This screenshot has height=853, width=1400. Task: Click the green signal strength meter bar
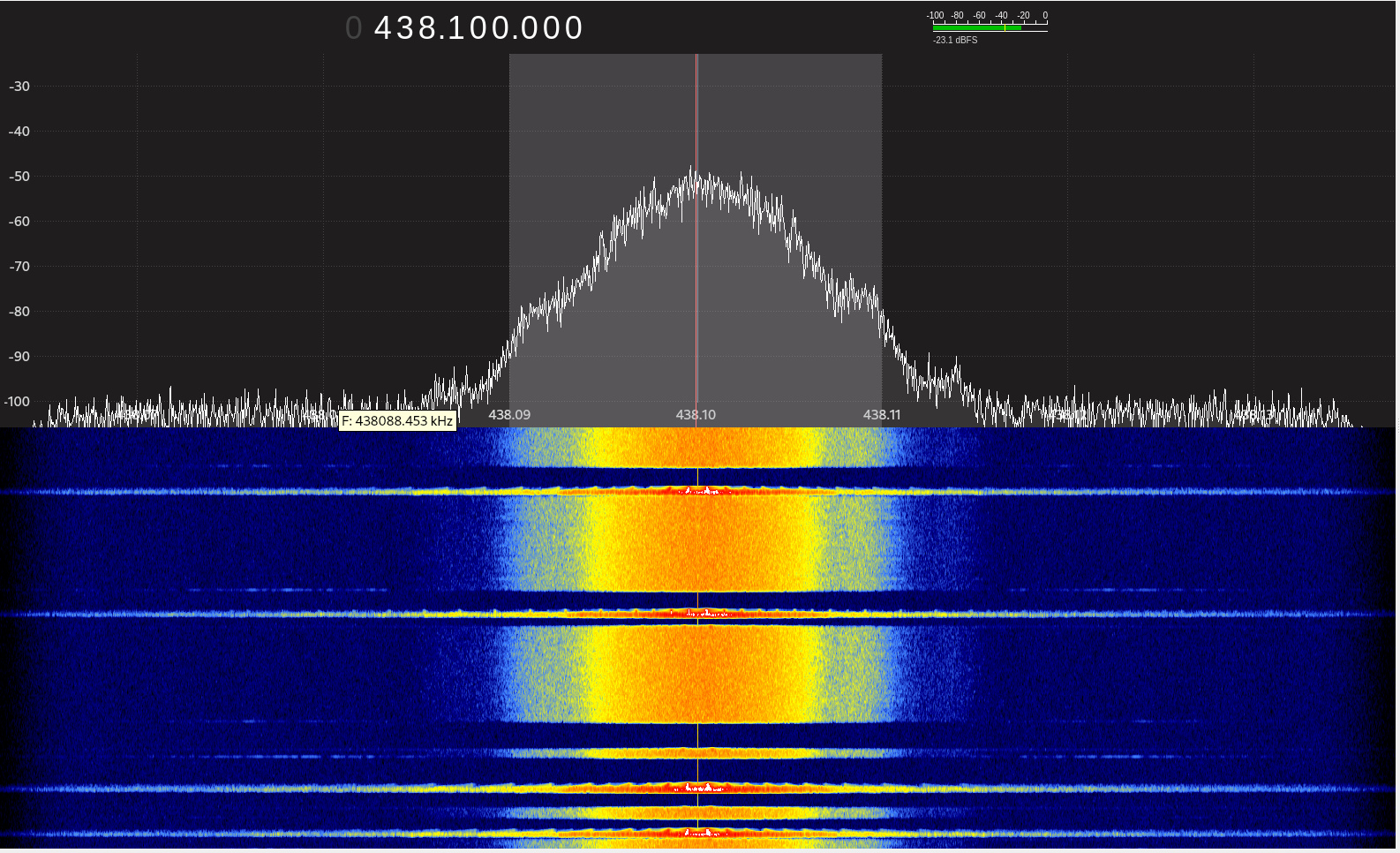click(x=976, y=28)
